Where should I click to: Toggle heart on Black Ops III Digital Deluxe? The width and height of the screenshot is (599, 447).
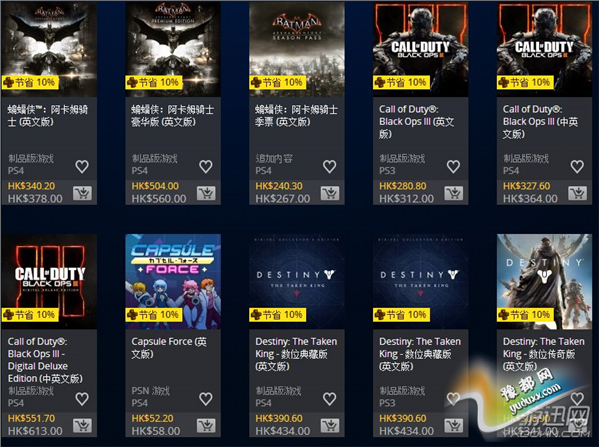coord(82,399)
